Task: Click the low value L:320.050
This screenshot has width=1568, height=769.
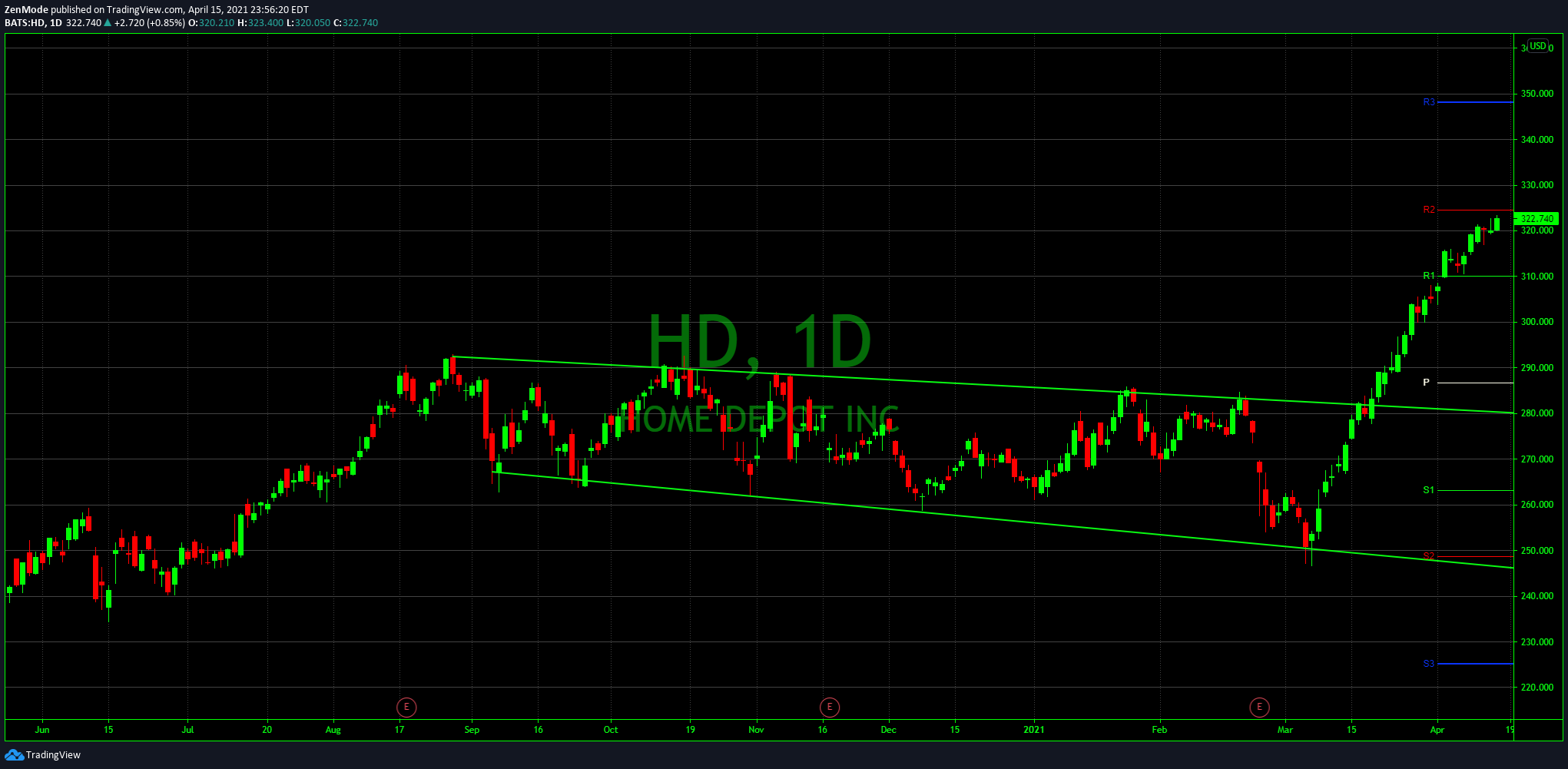Action: coord(308,23)
